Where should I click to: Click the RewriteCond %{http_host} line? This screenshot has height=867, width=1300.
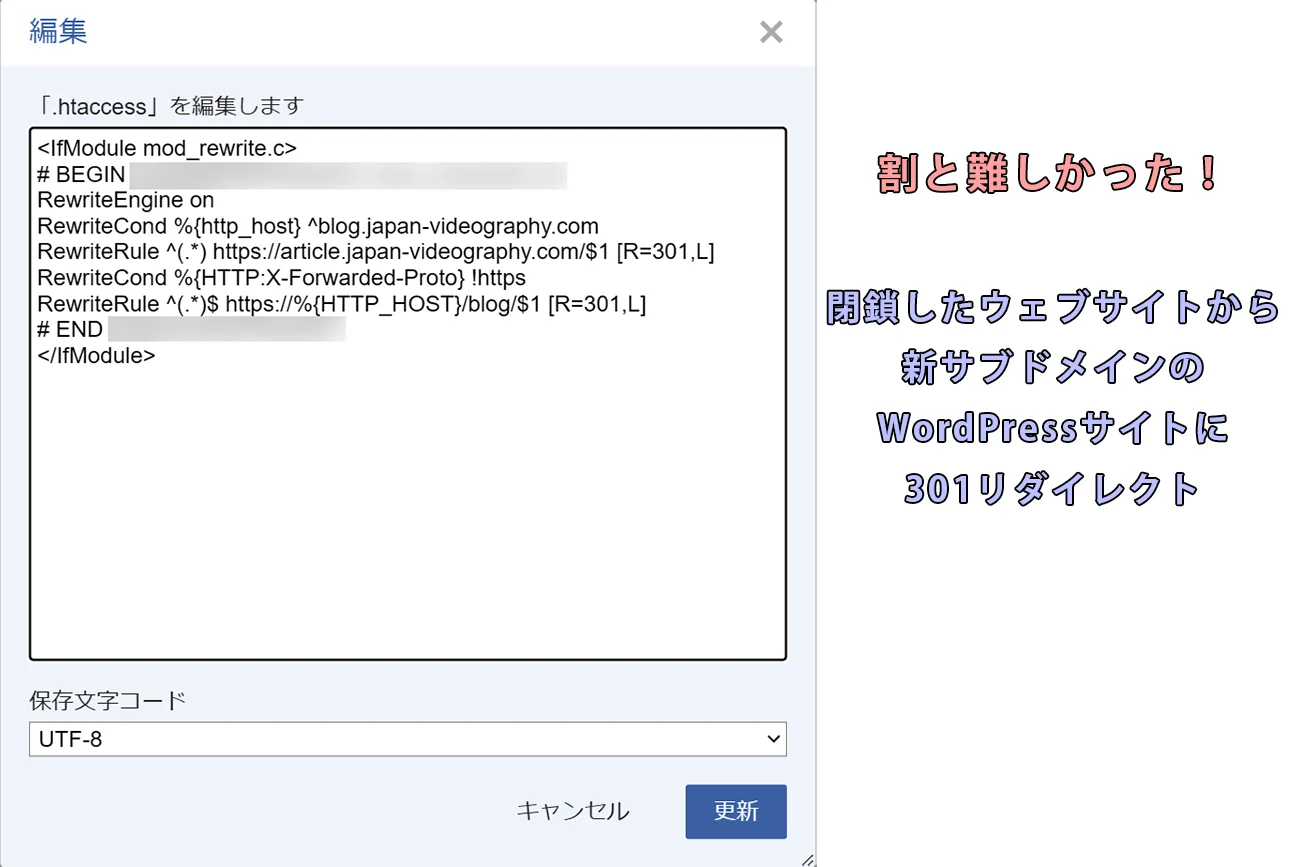[x=318, y=226]
